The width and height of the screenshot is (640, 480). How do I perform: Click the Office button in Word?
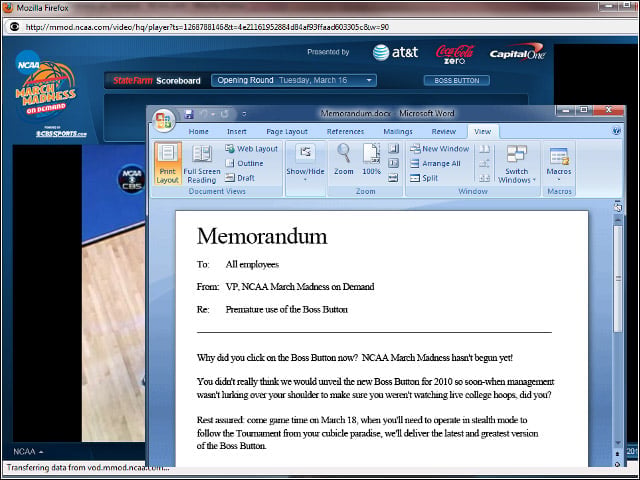tap(164, 120)
